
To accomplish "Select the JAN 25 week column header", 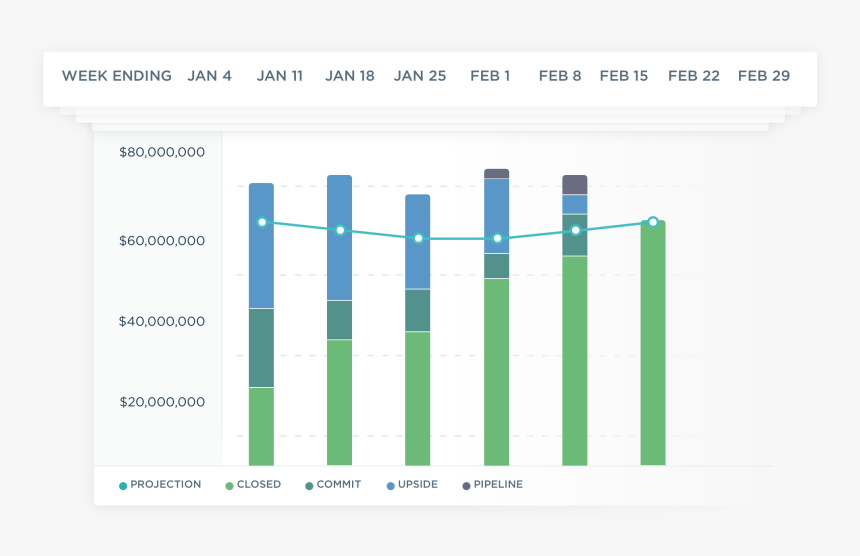I will pyautogui.click(x=420, y=76).
